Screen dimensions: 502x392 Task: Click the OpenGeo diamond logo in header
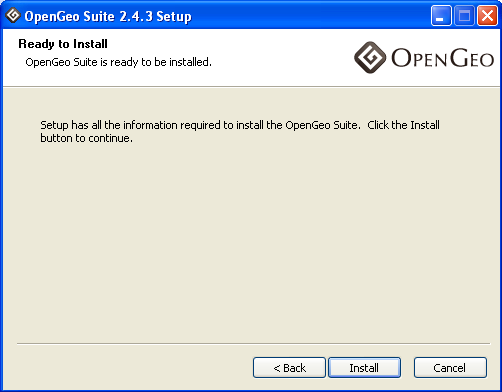[x=370, y=57]
